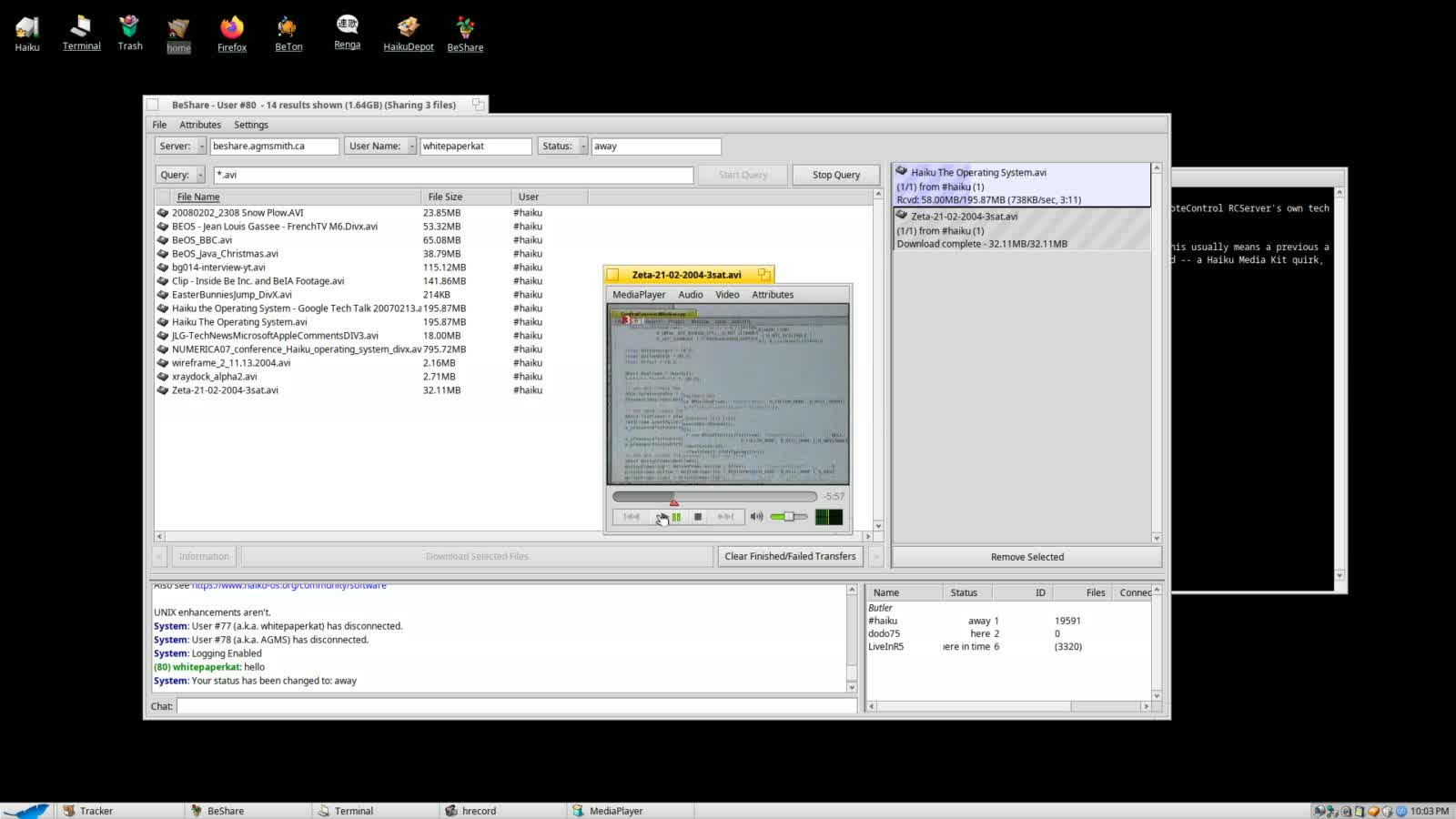Click the user list horizontal scrollbar

1008,706
